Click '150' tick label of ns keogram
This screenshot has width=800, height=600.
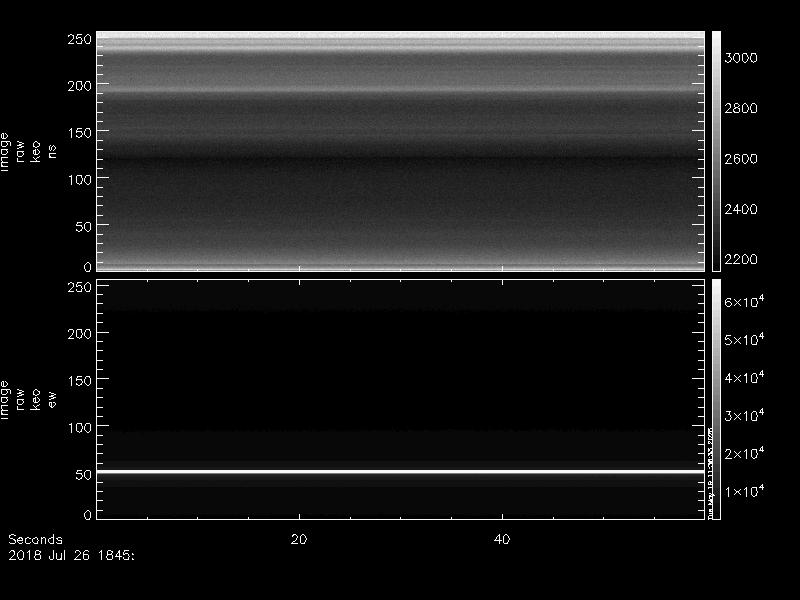coord(80,133)
